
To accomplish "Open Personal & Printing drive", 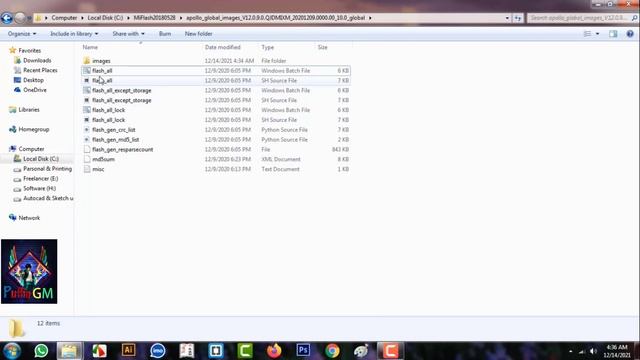I will pos(47,169).
